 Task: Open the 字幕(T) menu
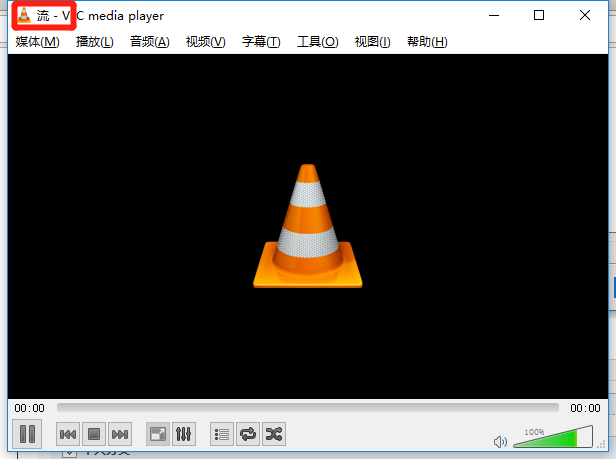point(261,42)
